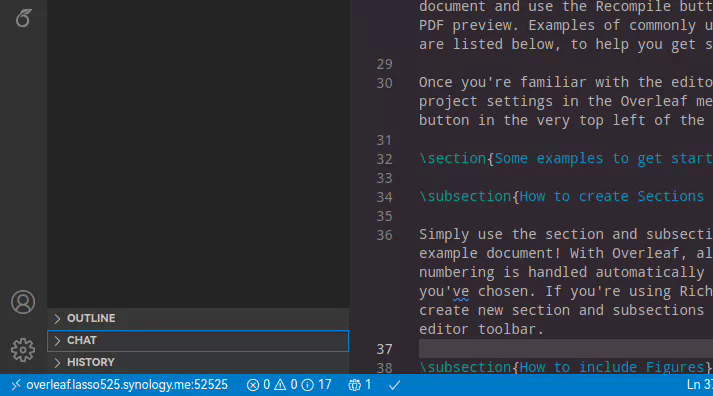713x396 pixels.
Task: Click text "example document! With Overleaf, al"
Action: 566,253
